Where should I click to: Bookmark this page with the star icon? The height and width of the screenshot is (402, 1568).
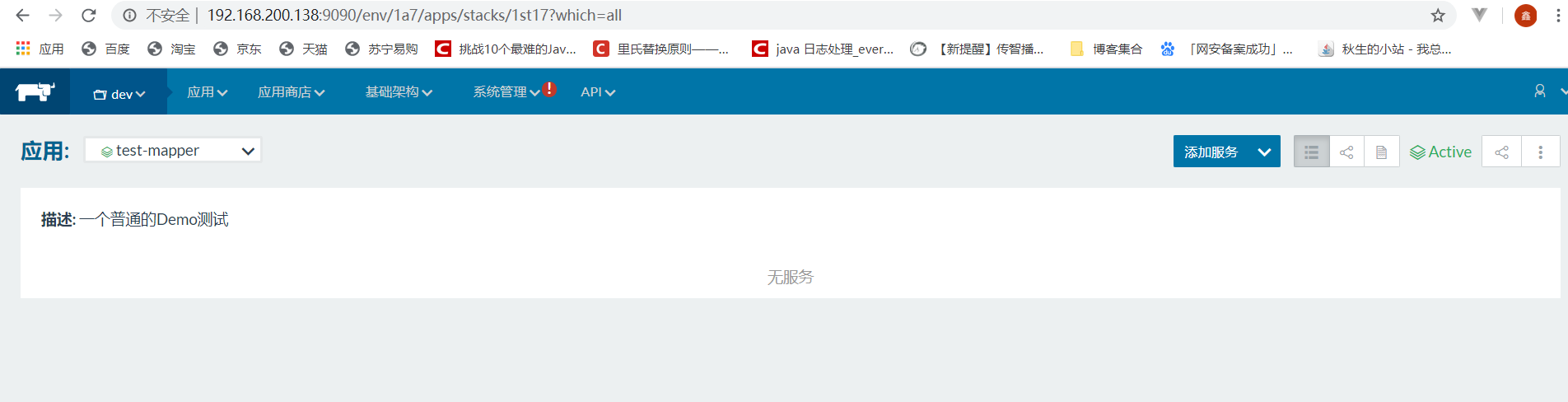click(x=1438, y=16)
